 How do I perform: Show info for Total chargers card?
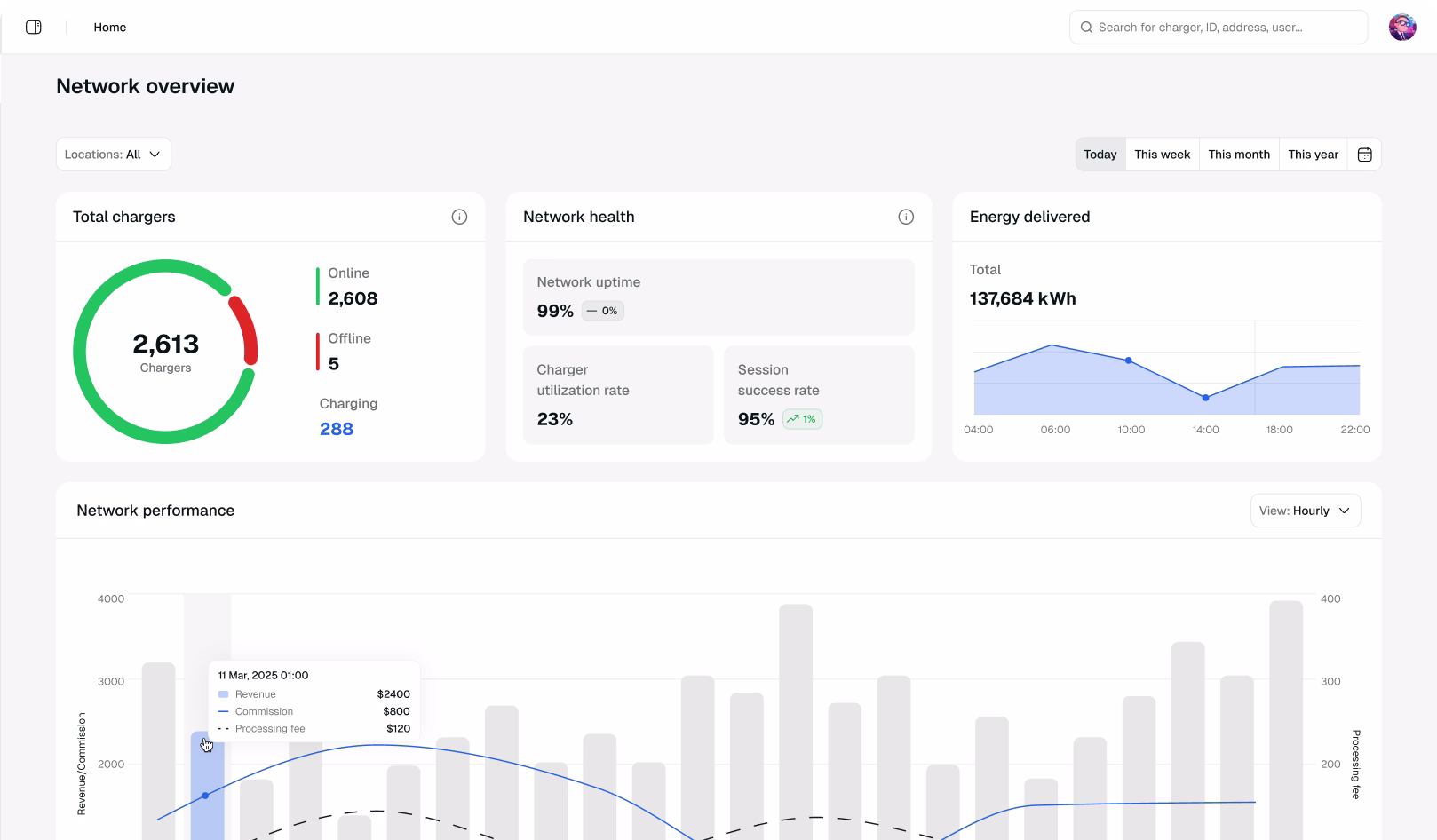coord(459,217)
